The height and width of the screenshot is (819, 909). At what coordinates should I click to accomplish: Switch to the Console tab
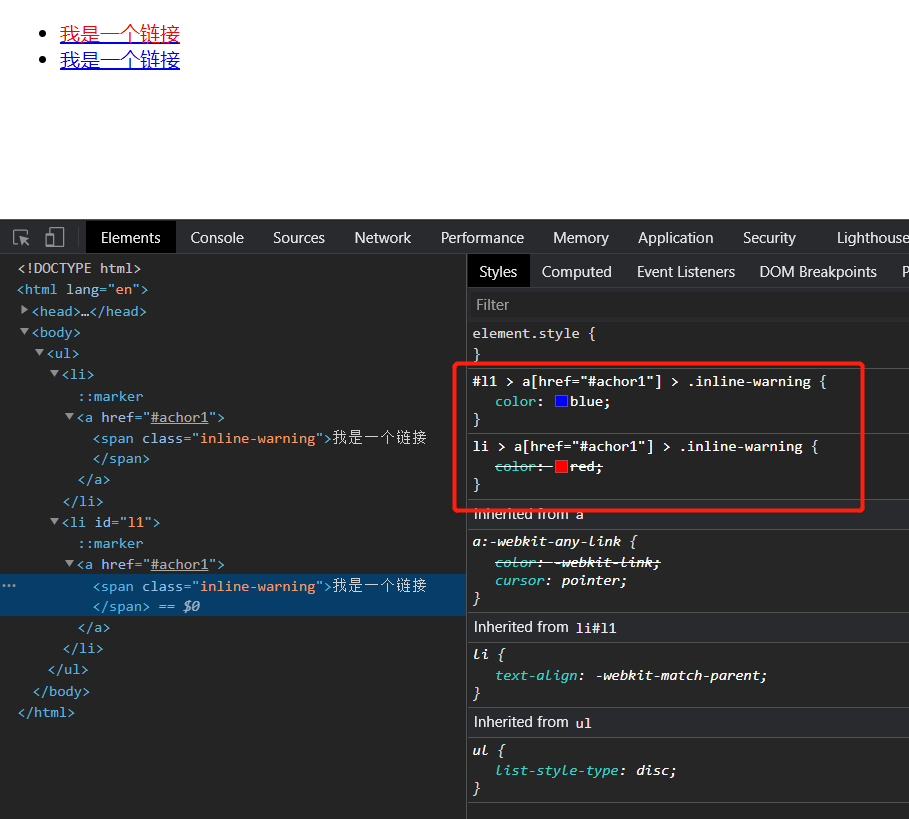coord(217,238)
